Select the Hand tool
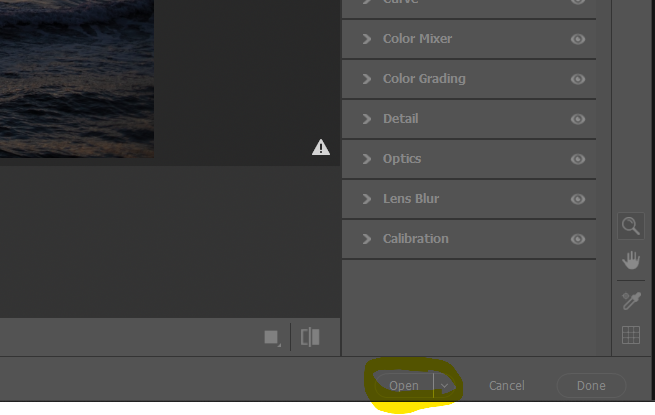Screen dimensions: 655x415 tap(630, 261)
